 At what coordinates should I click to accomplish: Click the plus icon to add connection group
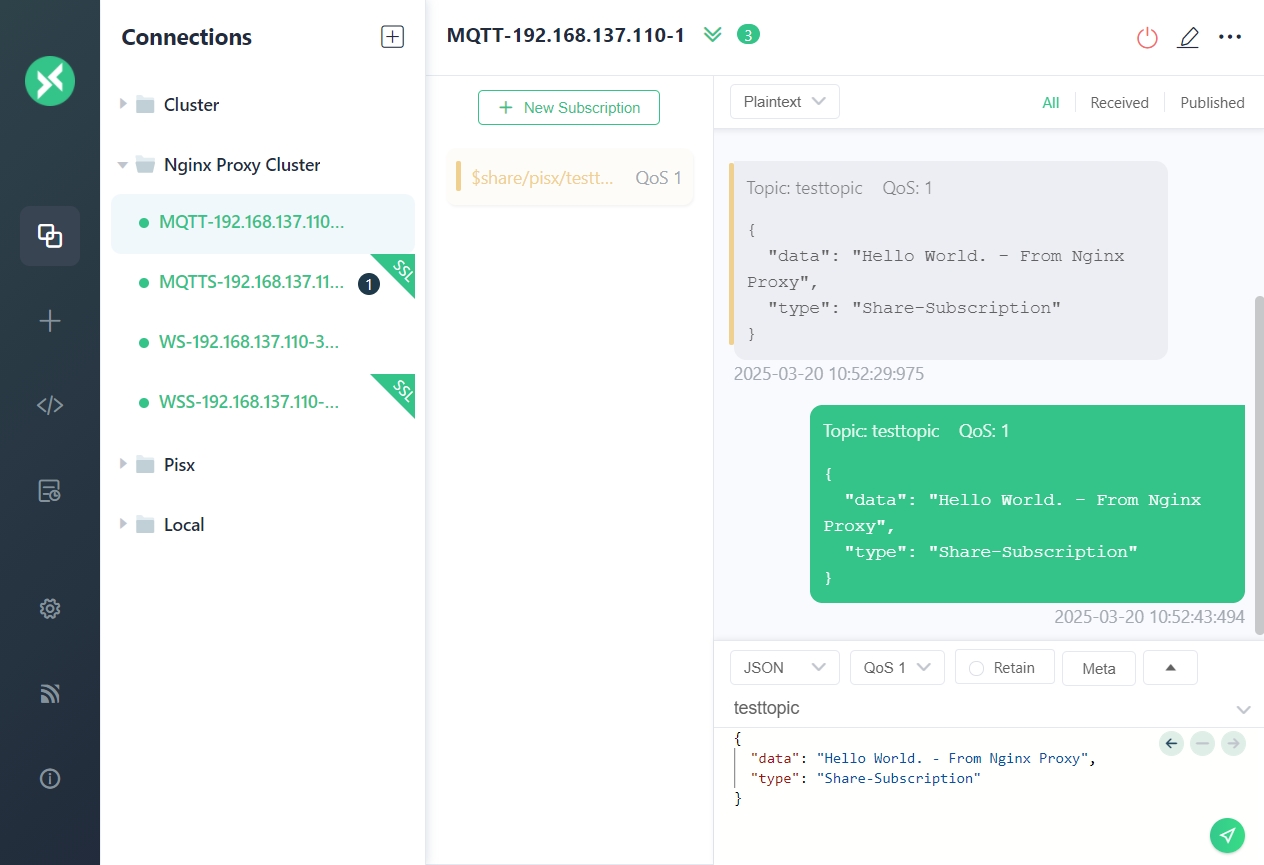(x=392, y=37)
